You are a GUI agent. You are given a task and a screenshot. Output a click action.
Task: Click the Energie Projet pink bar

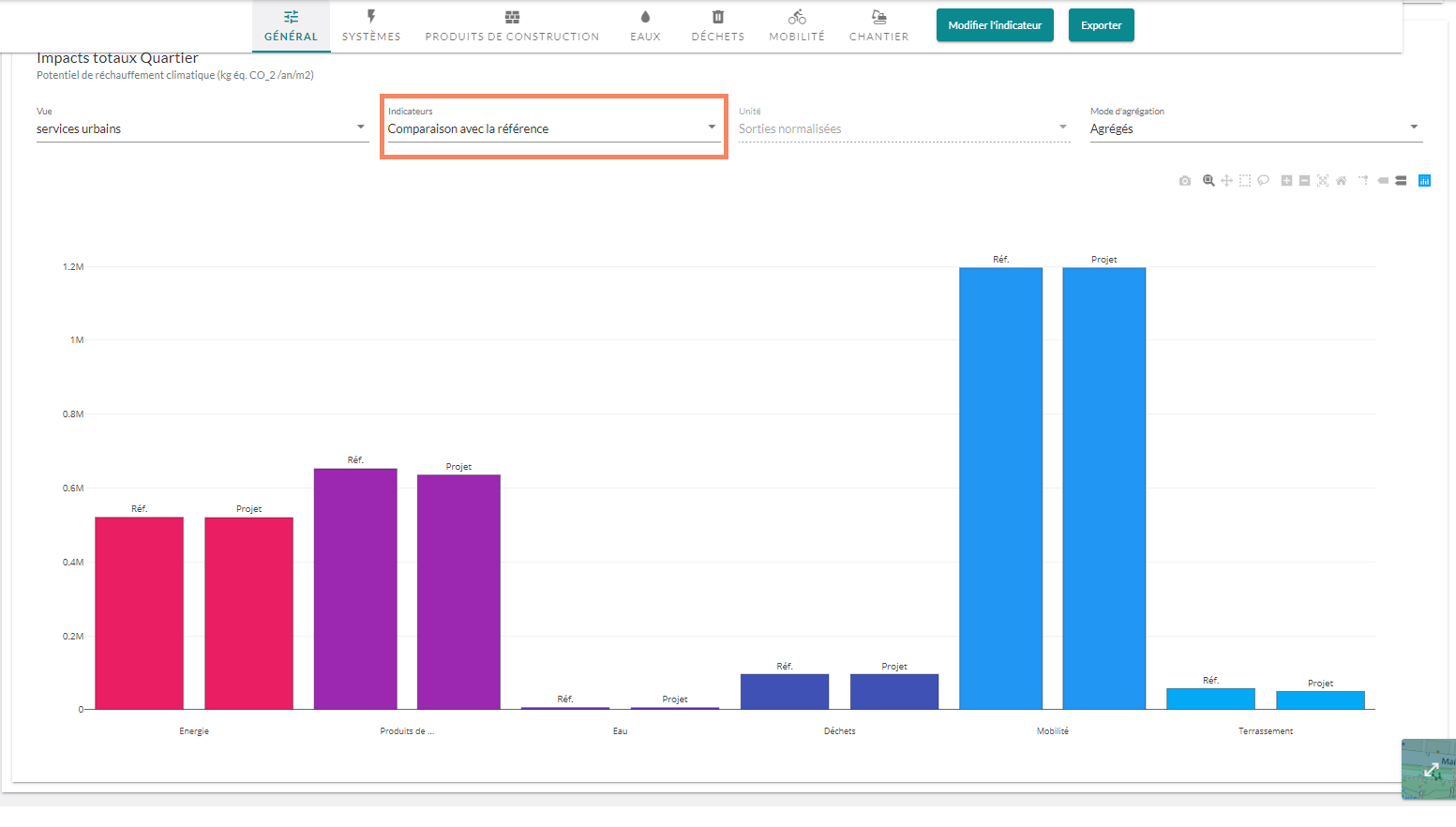[248, 613]
